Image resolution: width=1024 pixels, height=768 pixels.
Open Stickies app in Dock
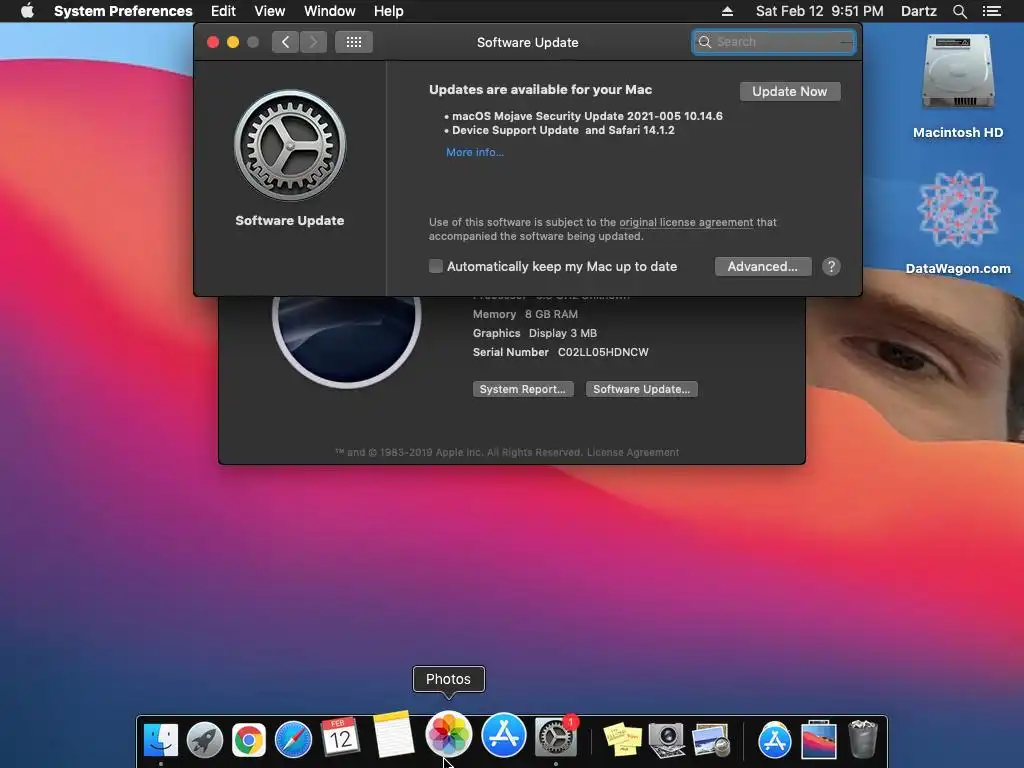click(622, 739)
